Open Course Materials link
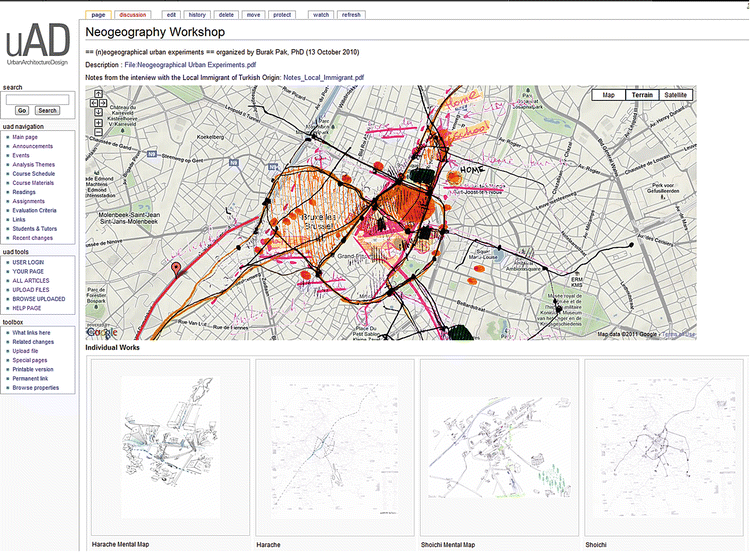Screen dimensions: 750x552 click(33, 183)
